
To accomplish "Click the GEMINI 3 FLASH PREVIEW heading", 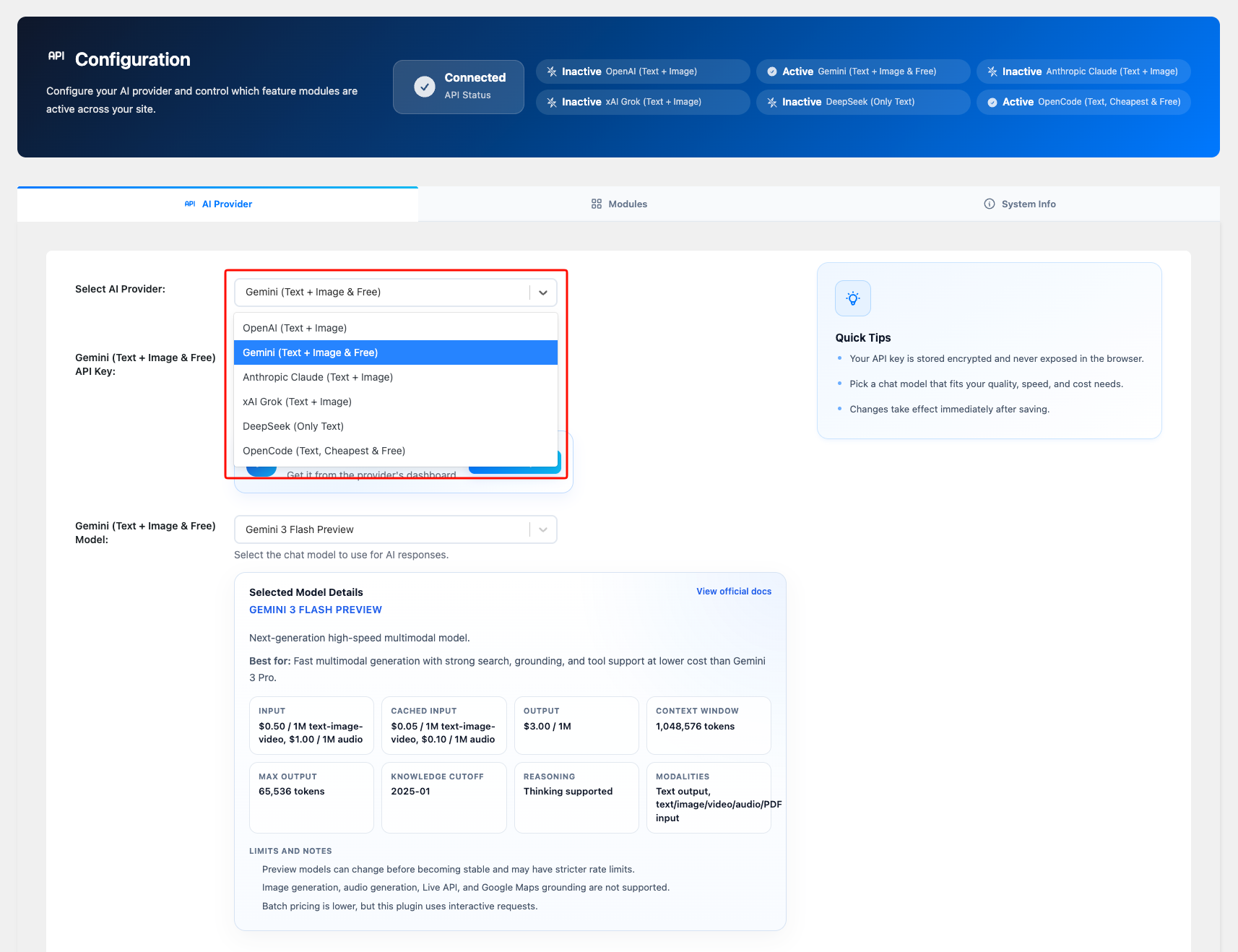I will 316,610.
